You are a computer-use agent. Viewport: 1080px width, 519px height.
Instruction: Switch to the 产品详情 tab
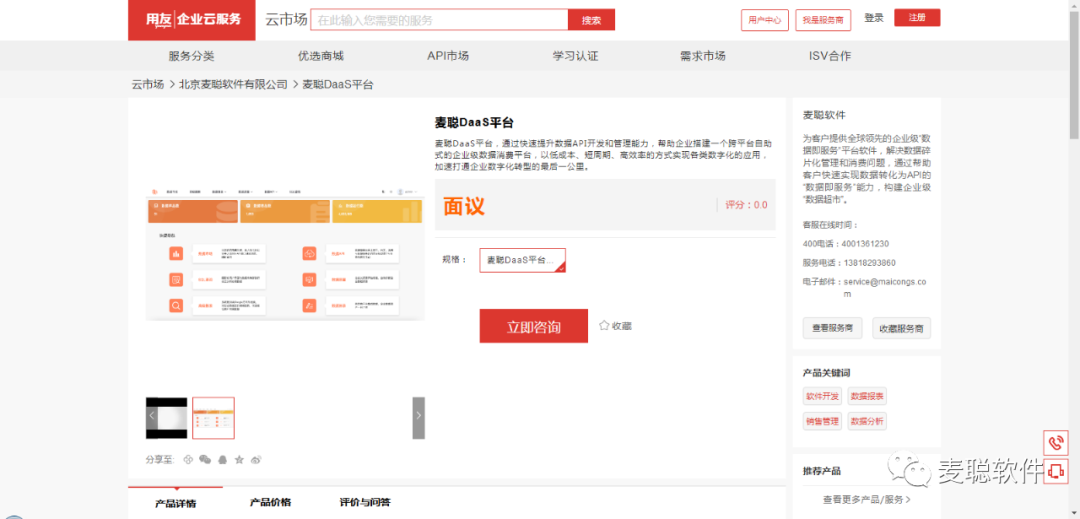pos(175,503)
